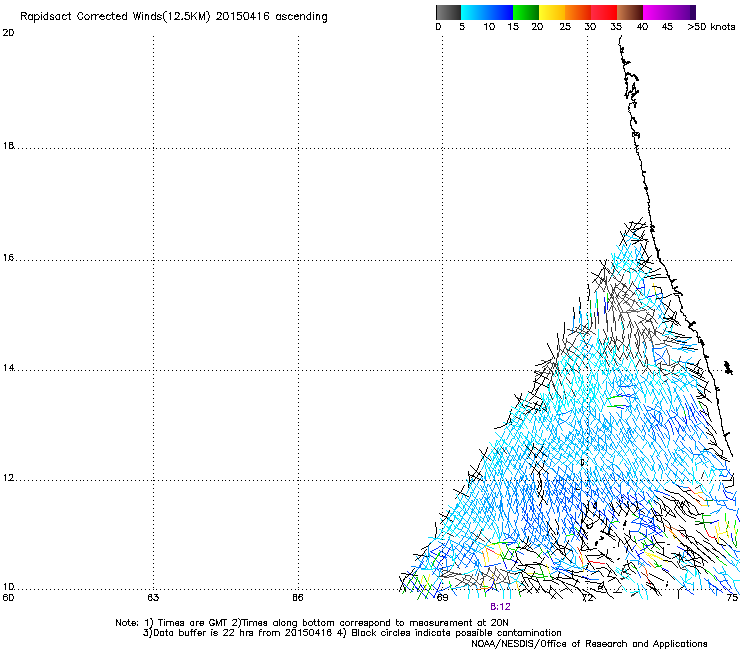Viewport: 740px width, 650px height.
Task: Click the legend value '25'
Action: [565, 27]
